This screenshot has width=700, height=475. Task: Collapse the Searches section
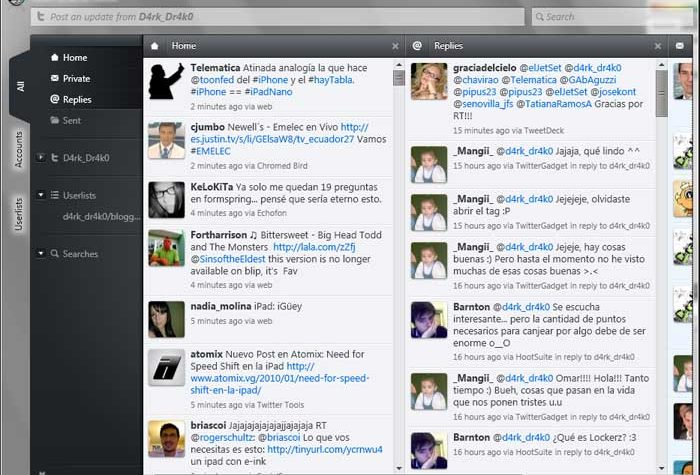[x=41, y=254]
